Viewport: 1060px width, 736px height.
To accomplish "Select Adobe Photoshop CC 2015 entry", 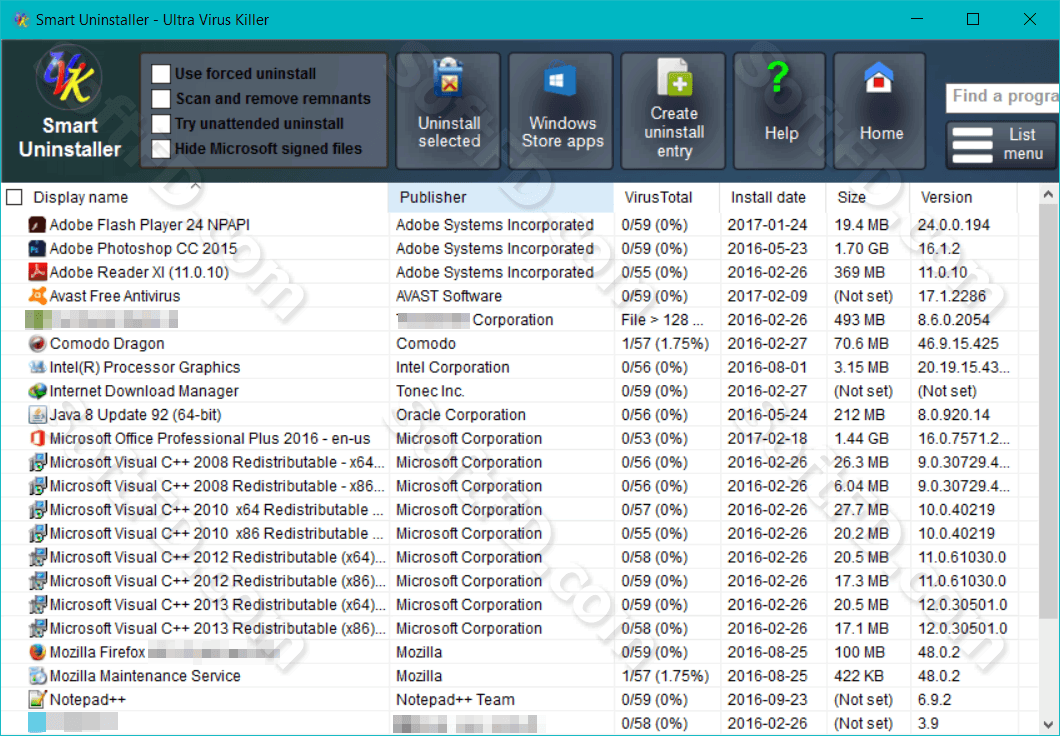I will click(x=143, y=248).
